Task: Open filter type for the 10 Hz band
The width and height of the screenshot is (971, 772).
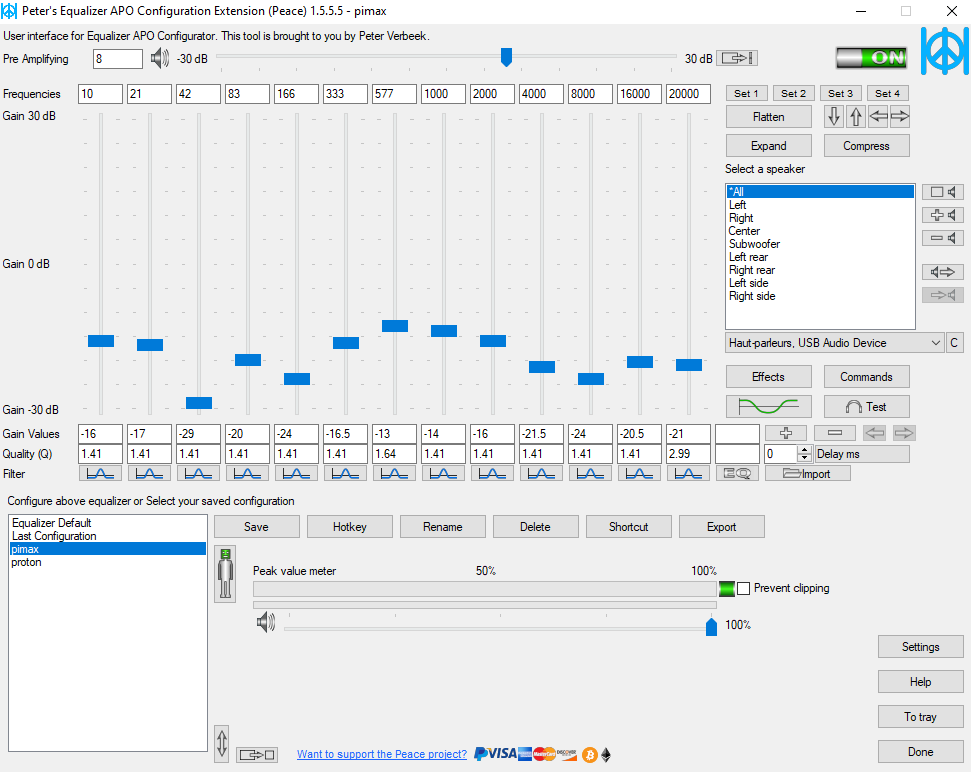Action: (x=100, y=474)
